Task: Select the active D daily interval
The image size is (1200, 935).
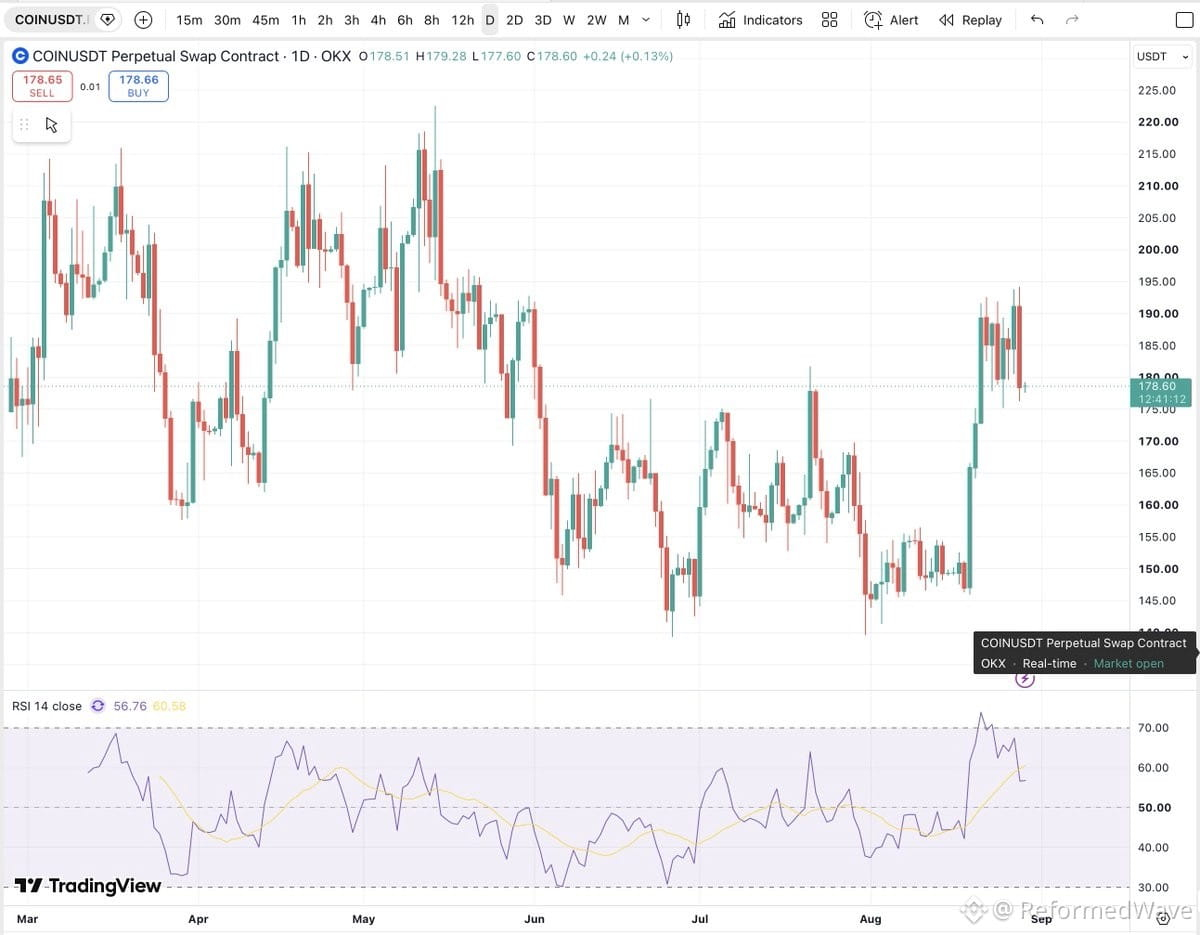Action: [x=490, y=20]
